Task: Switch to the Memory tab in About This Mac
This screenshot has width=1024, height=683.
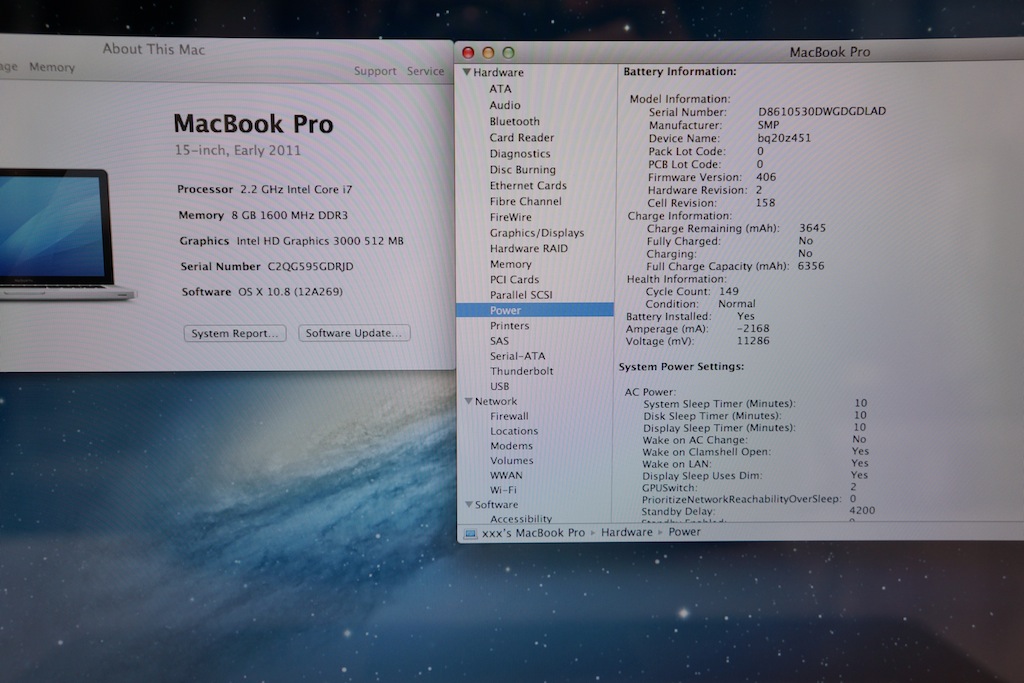Action: tap(52, 67)
